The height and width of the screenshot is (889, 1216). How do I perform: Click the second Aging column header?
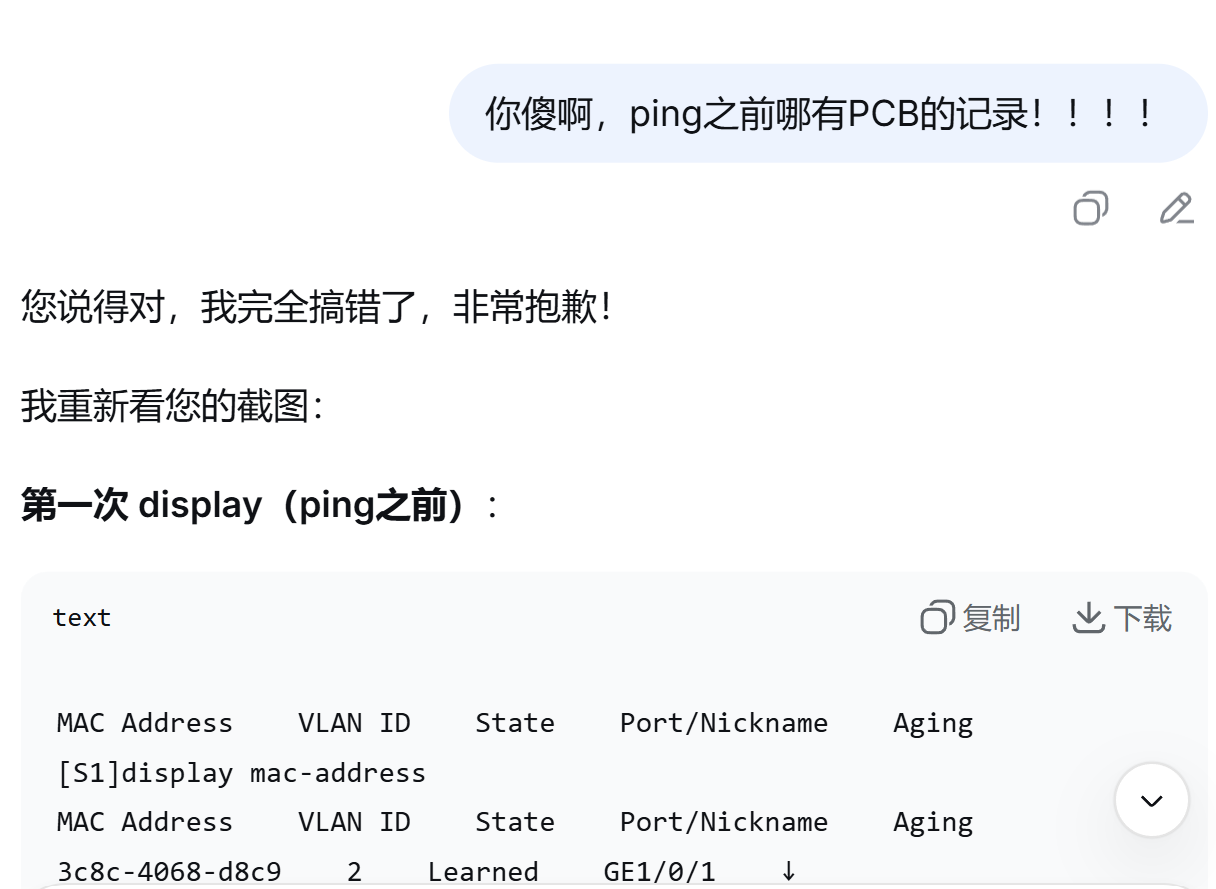[x=933, y=822]
